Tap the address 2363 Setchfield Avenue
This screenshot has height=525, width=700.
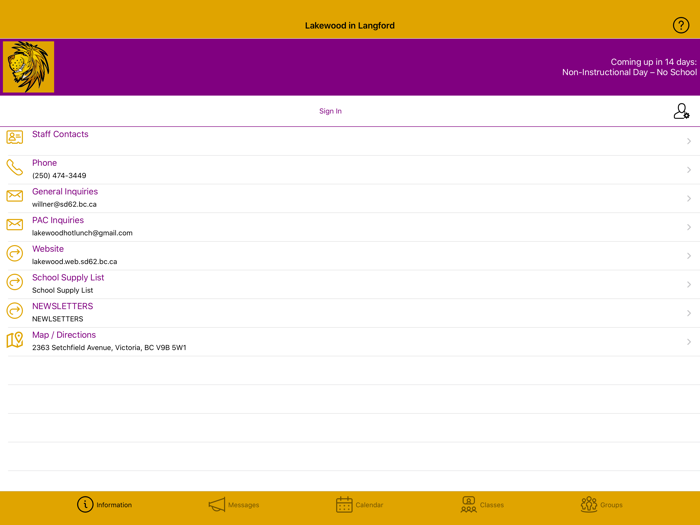(109, 347)
